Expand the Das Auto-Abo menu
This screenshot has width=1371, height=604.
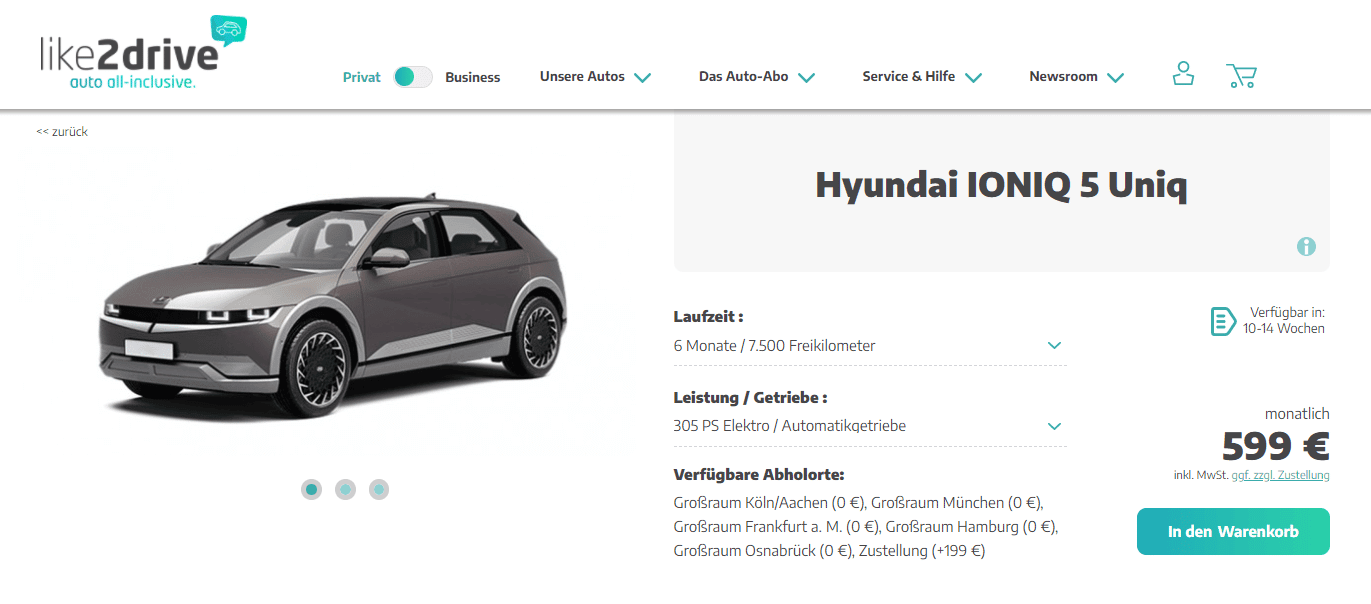(744, 76)
